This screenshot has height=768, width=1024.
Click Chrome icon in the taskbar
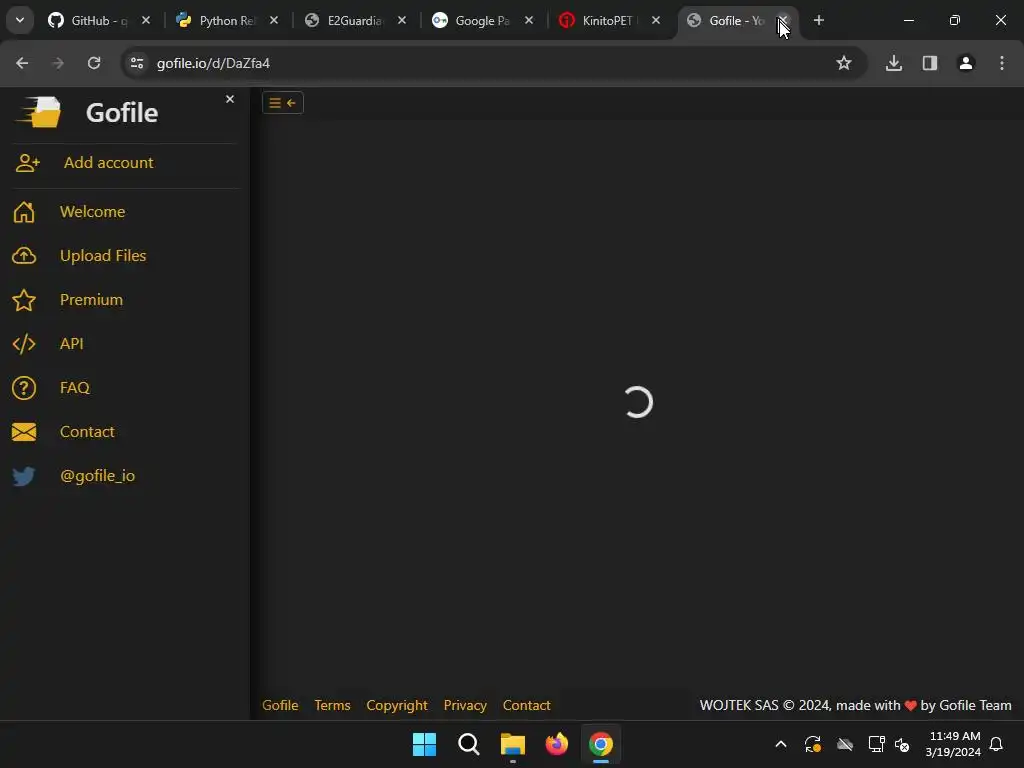click(601, 744)
